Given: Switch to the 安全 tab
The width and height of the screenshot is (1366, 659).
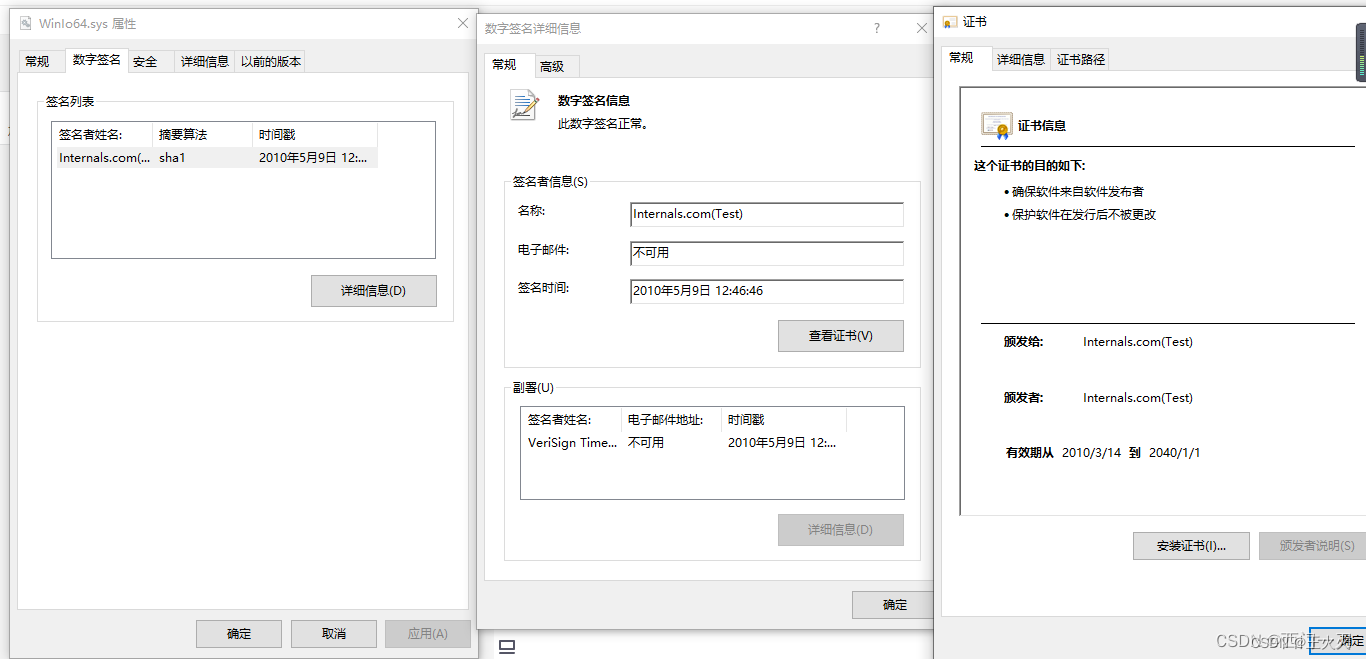Looking at the screenshot, I should tap(144, 60).
